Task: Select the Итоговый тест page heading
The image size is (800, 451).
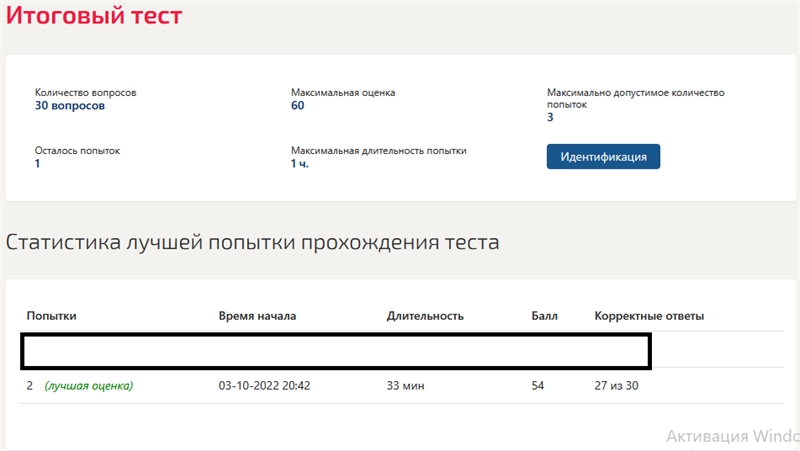Action: click(94, 15)
